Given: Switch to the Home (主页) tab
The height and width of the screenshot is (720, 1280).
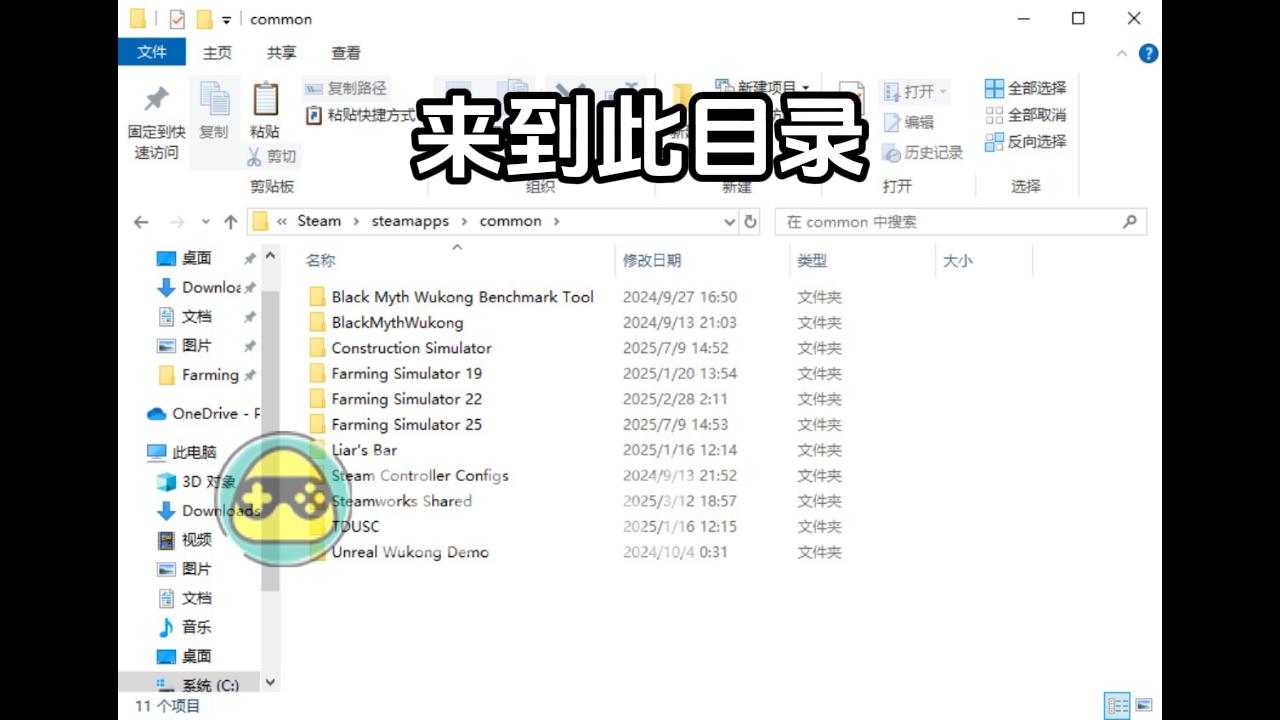Looking at the screenshot, I should [217, 53].
